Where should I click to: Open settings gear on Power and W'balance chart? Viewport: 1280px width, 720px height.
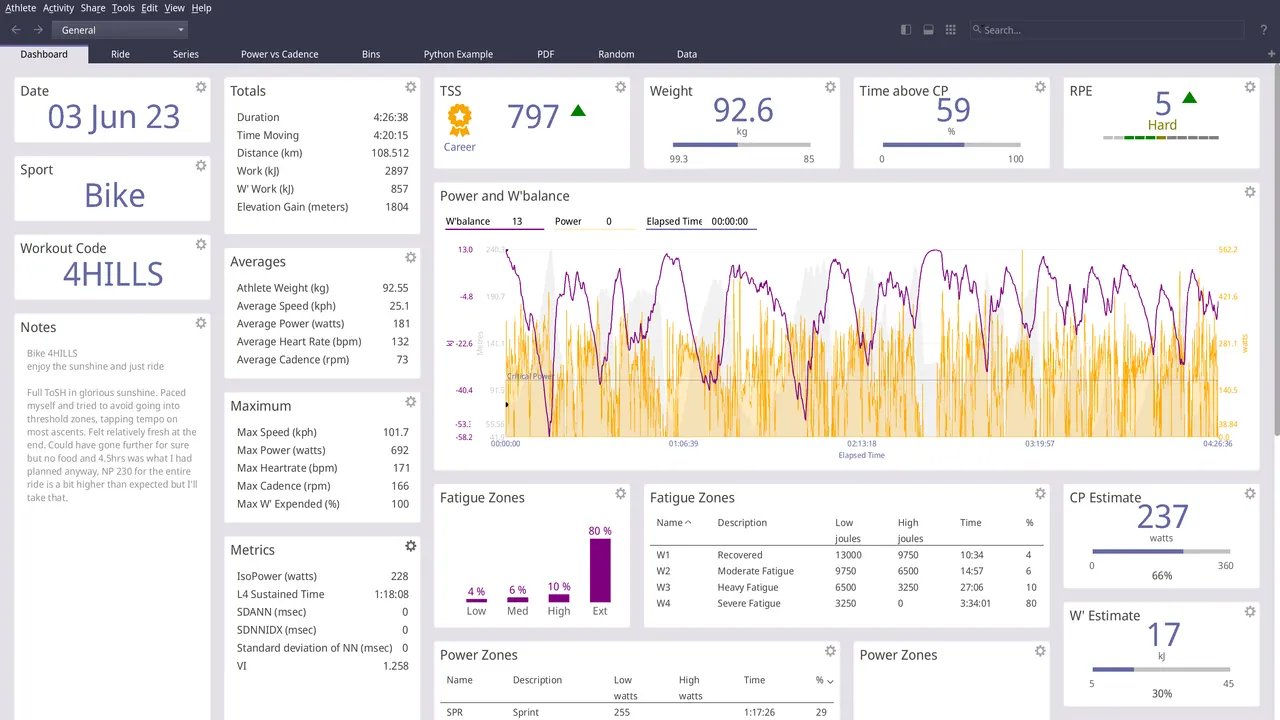pos(1250,192)
